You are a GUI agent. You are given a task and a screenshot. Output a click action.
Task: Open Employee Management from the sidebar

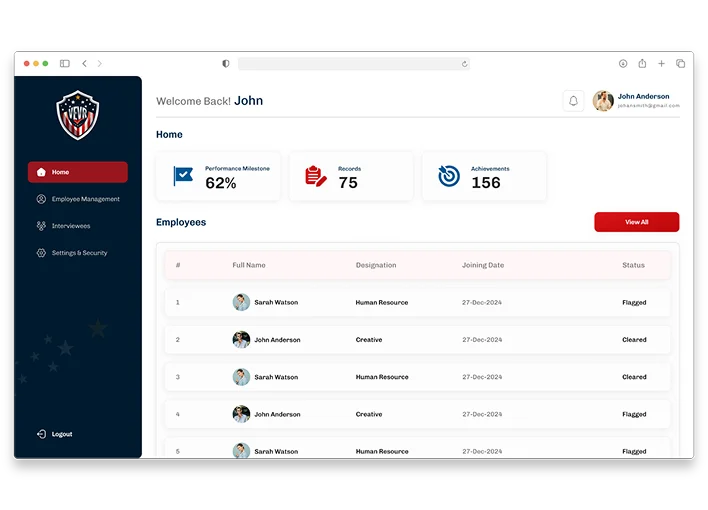pos(85,199)
